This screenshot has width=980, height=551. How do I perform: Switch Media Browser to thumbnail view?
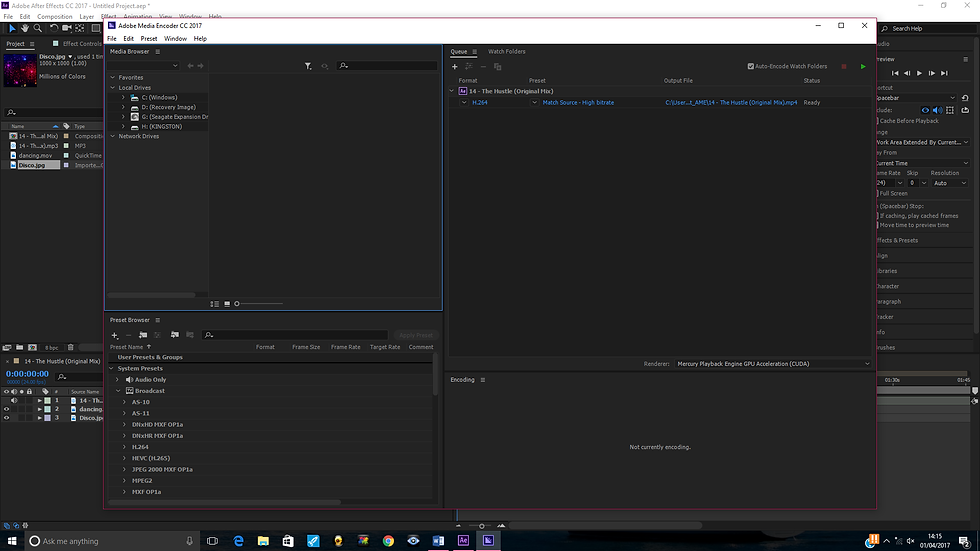tap(227, 304)
